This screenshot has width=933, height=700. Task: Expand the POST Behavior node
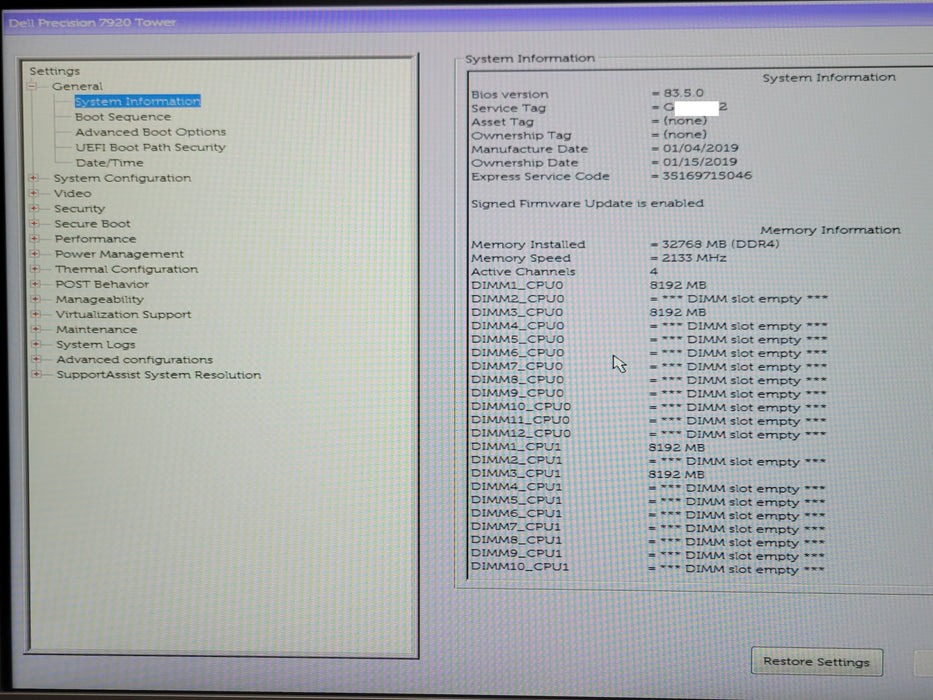(35, 285)
